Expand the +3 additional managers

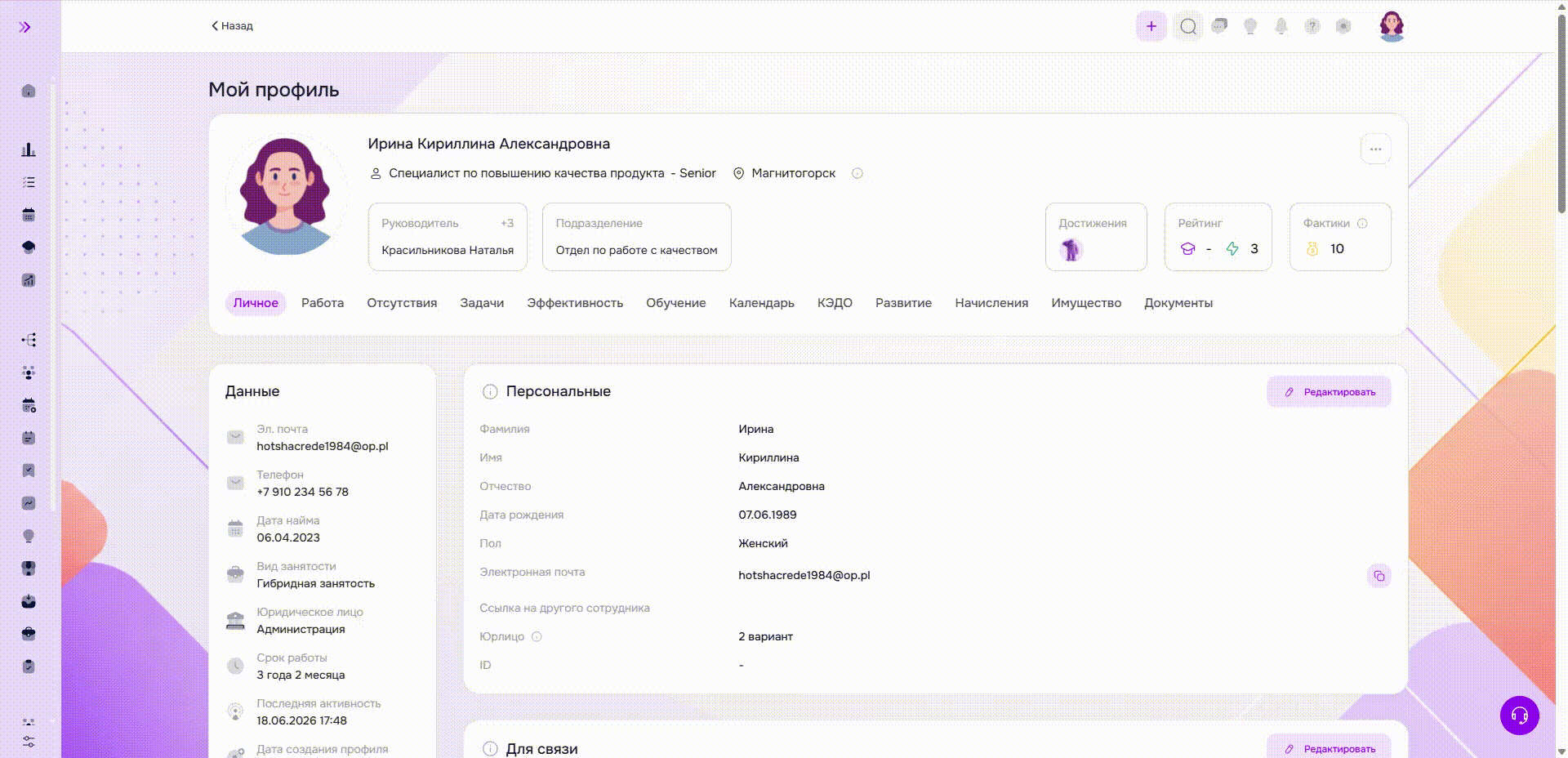pyautogui.click(x=507, y=223)
